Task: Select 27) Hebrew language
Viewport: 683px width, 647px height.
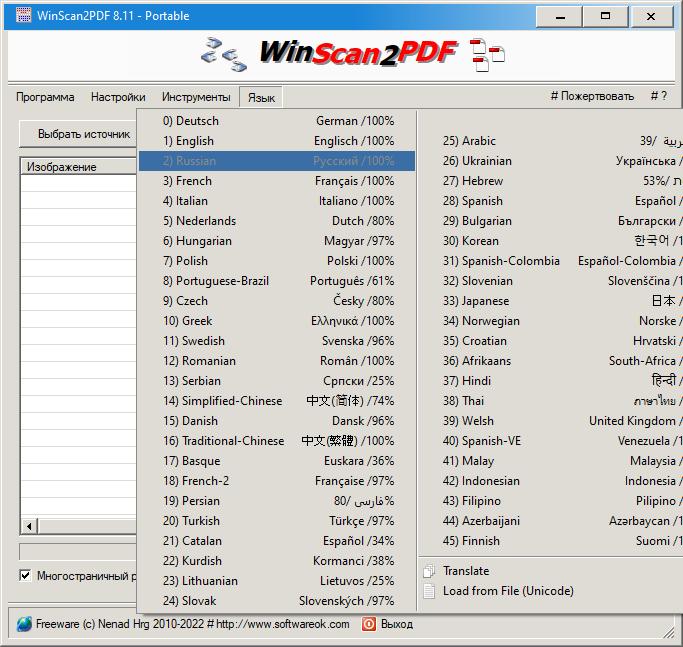Action: coord(551,181)
